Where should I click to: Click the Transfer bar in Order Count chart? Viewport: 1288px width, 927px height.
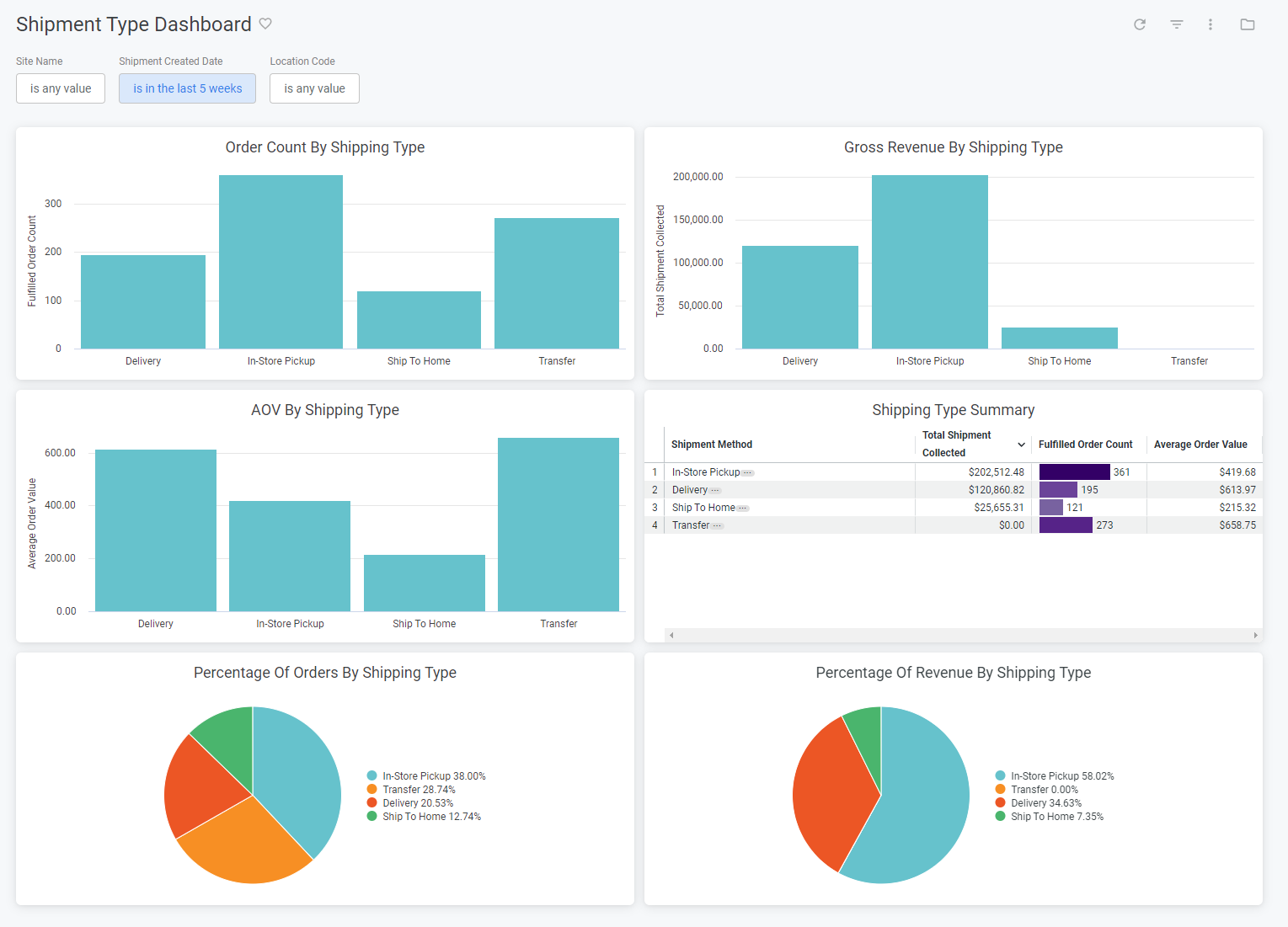point(557,283)
